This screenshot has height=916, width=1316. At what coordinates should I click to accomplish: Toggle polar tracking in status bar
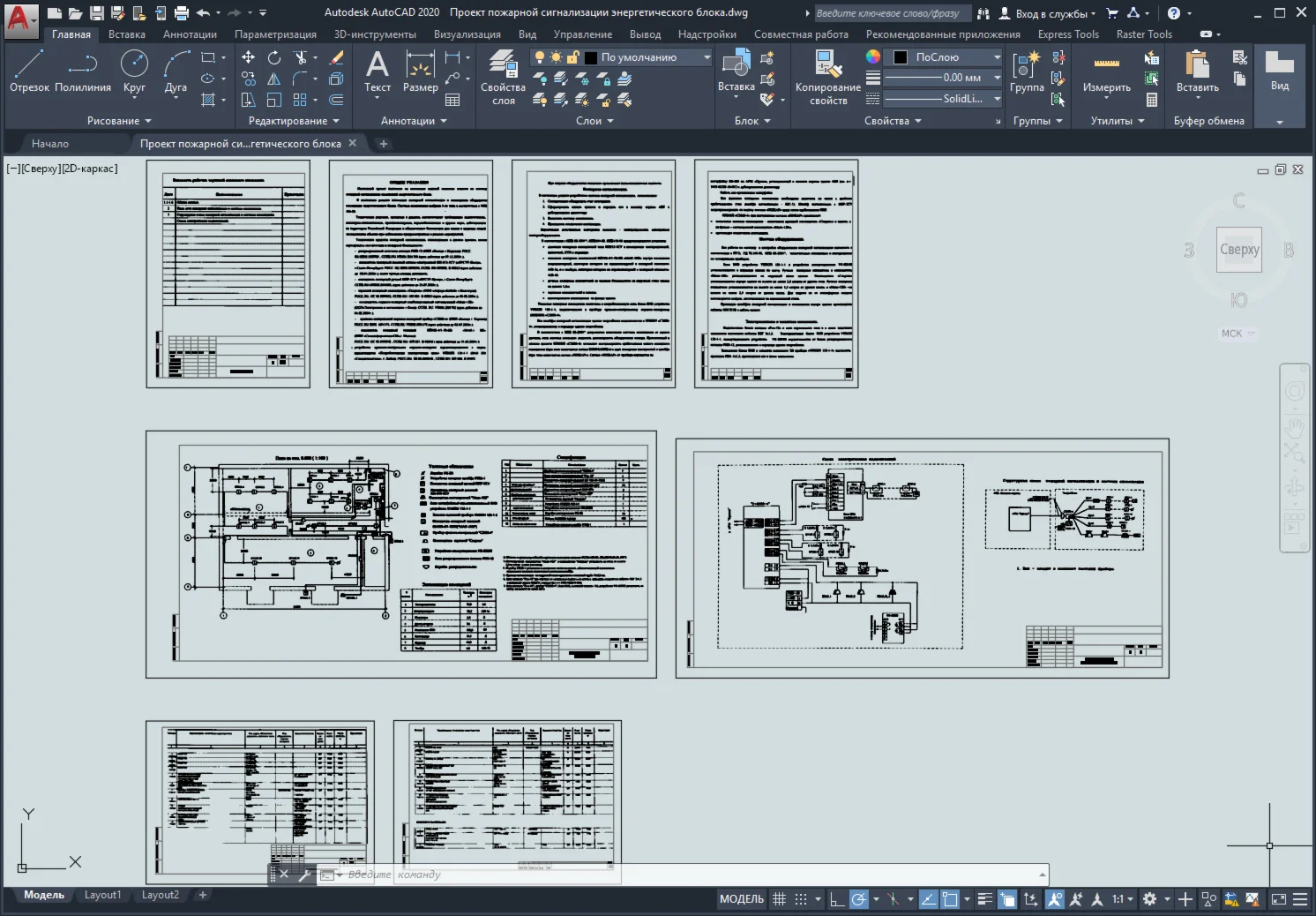(x=858, y=899)
